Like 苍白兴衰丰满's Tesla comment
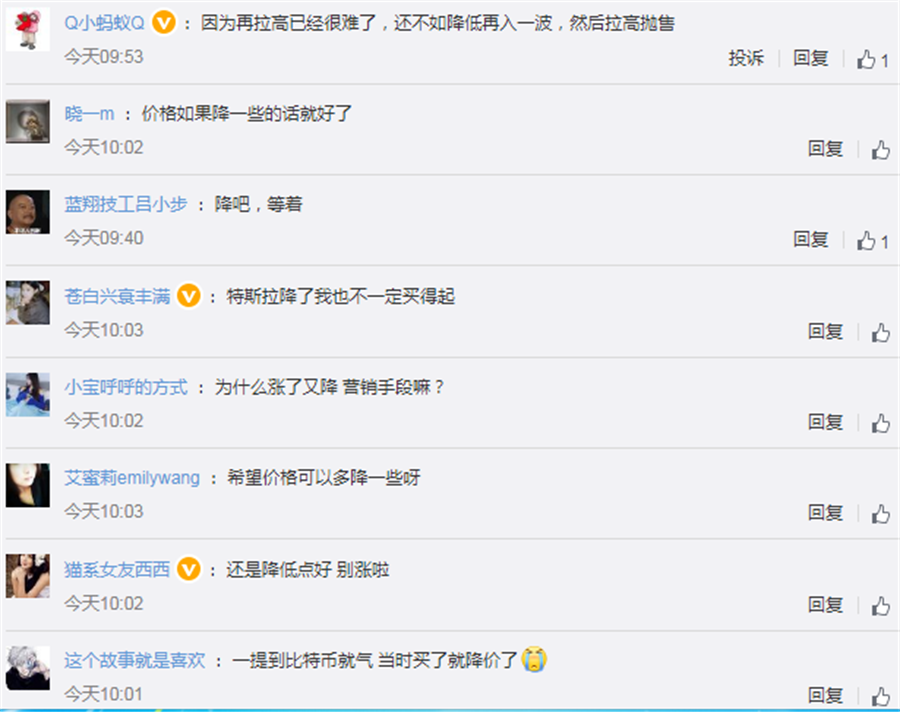Viewport: 900px width, 712px height. tap(881, 332)
